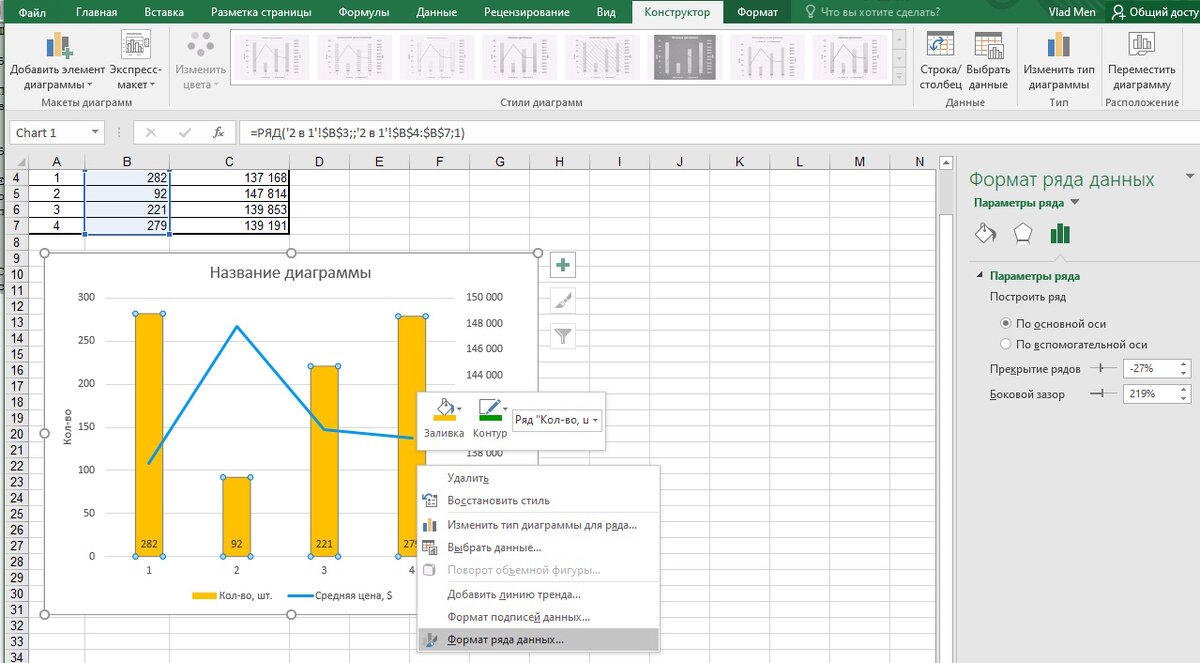Open Quick Layout icon (Экспресс-макет)

[x=135, y=45]
